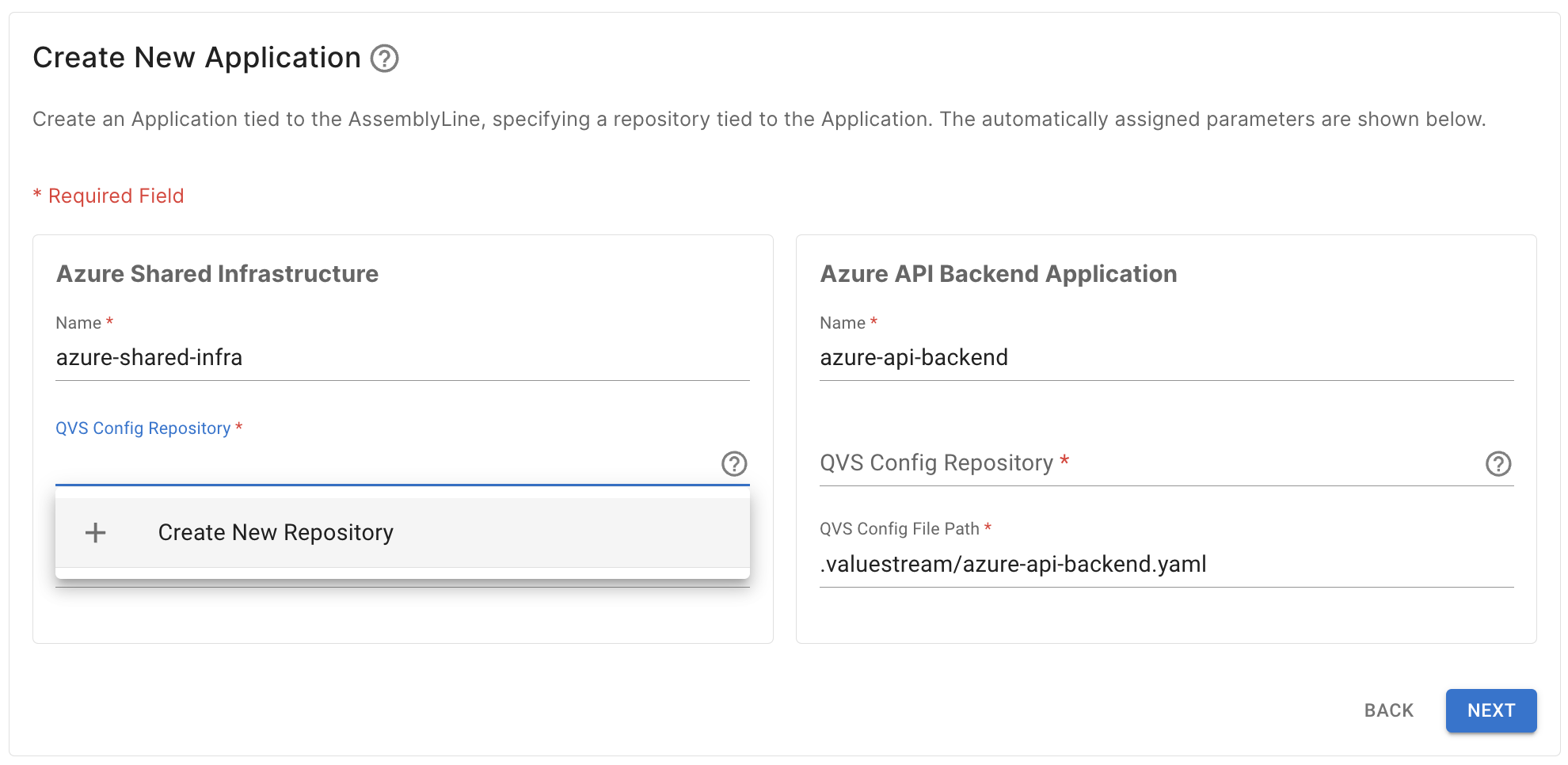Click the azure-shared-infra Name field
1568x765 pixels.
[x=402, y=358]
